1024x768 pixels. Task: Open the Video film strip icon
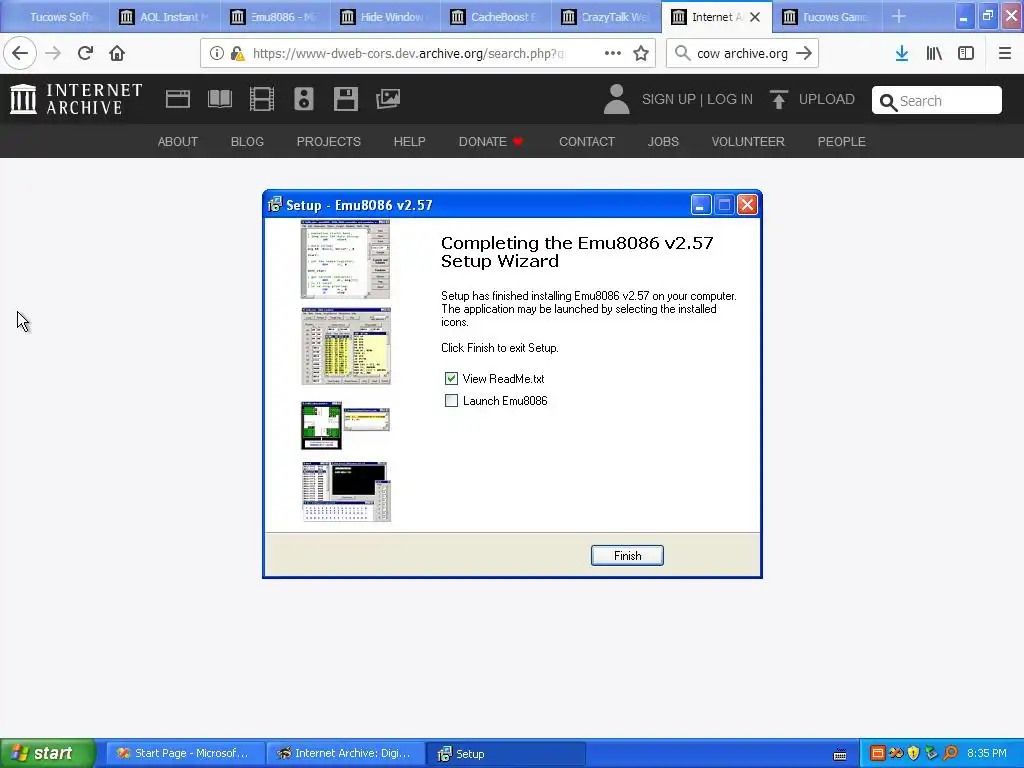tap(262, 99)
